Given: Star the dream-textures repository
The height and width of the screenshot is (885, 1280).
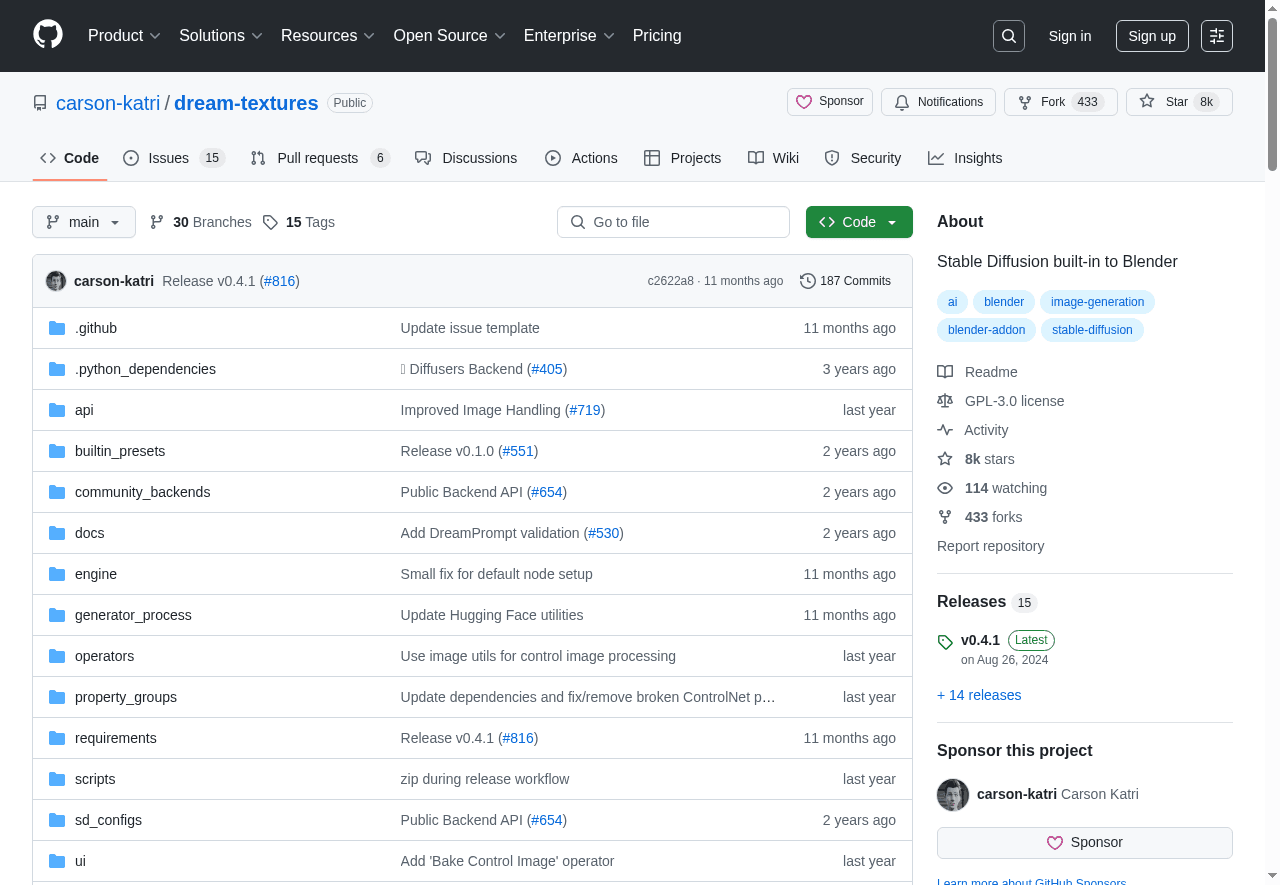Looking at the screenshot, I should (1165, 102).
